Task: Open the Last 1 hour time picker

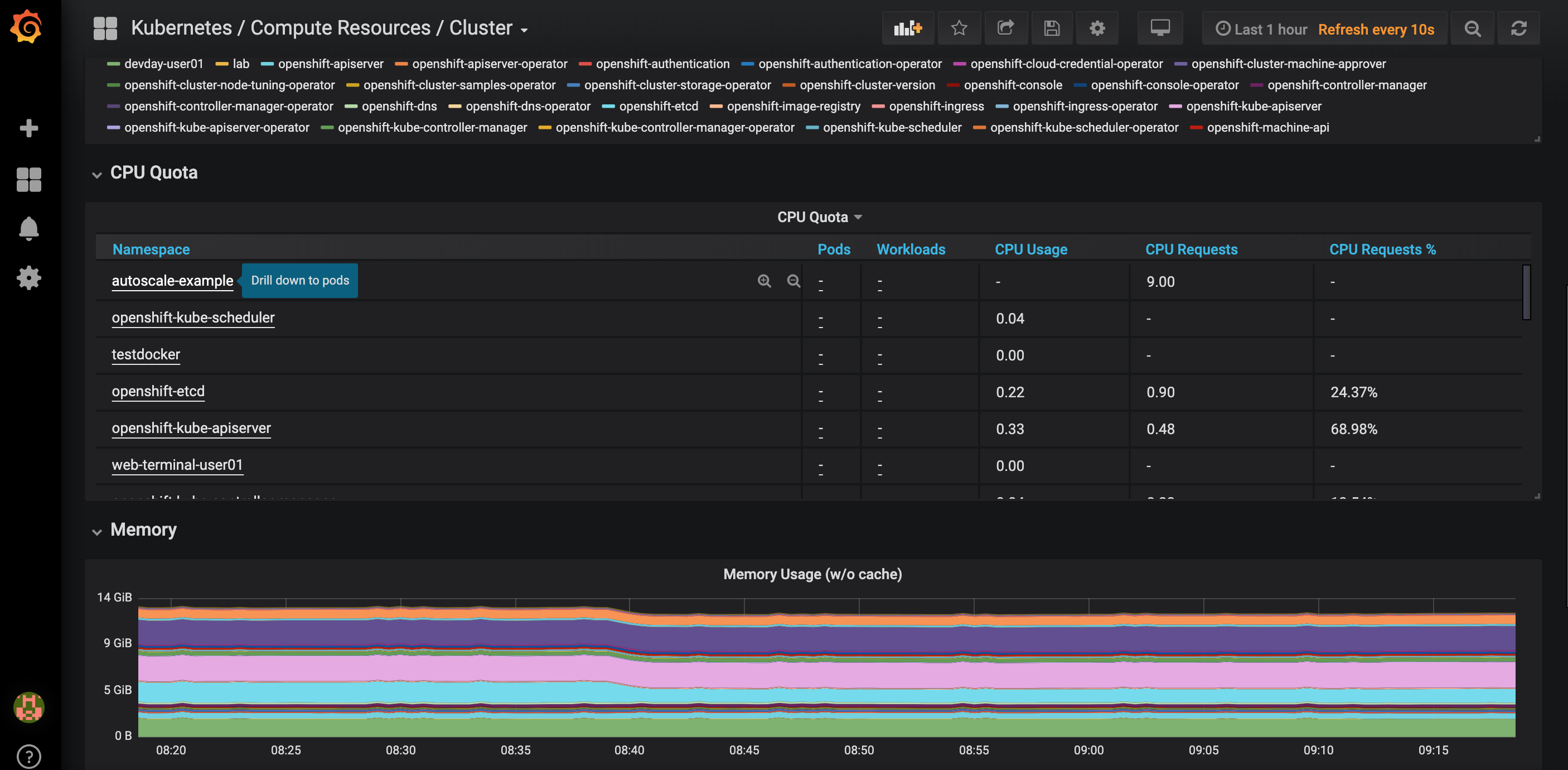Action: coord(1261,29)
